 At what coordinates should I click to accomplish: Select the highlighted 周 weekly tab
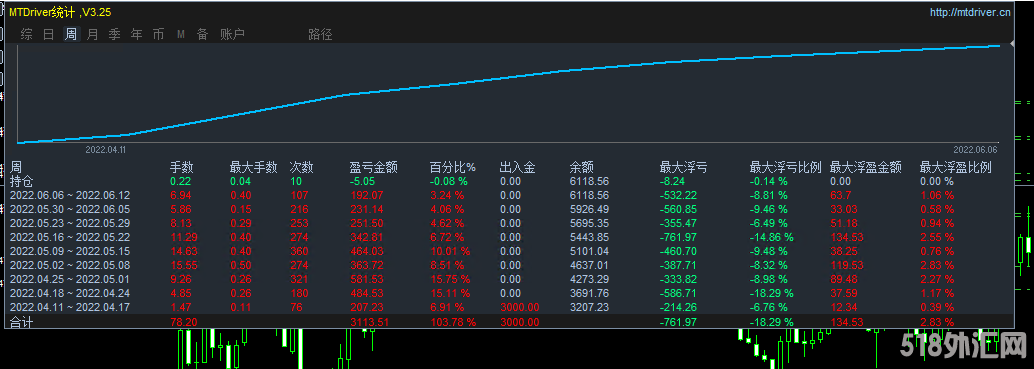tap(71, 34)
